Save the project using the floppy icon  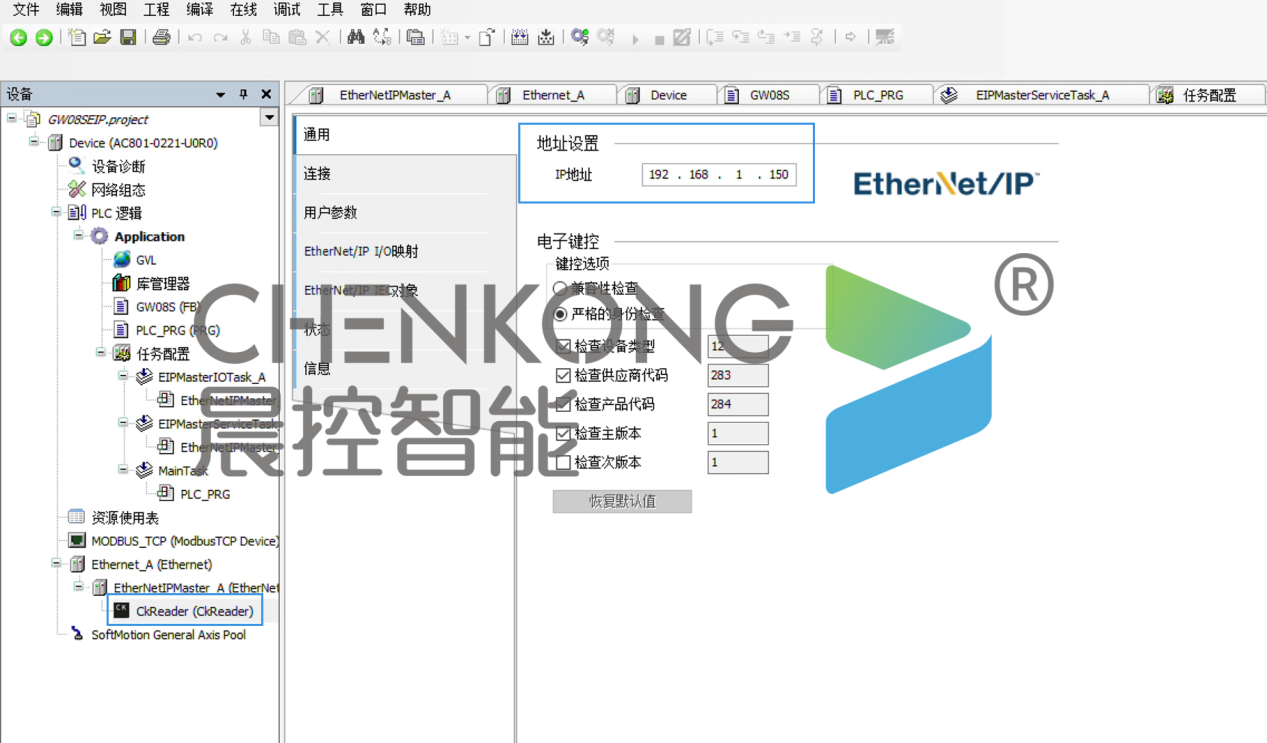pos(128,38)
